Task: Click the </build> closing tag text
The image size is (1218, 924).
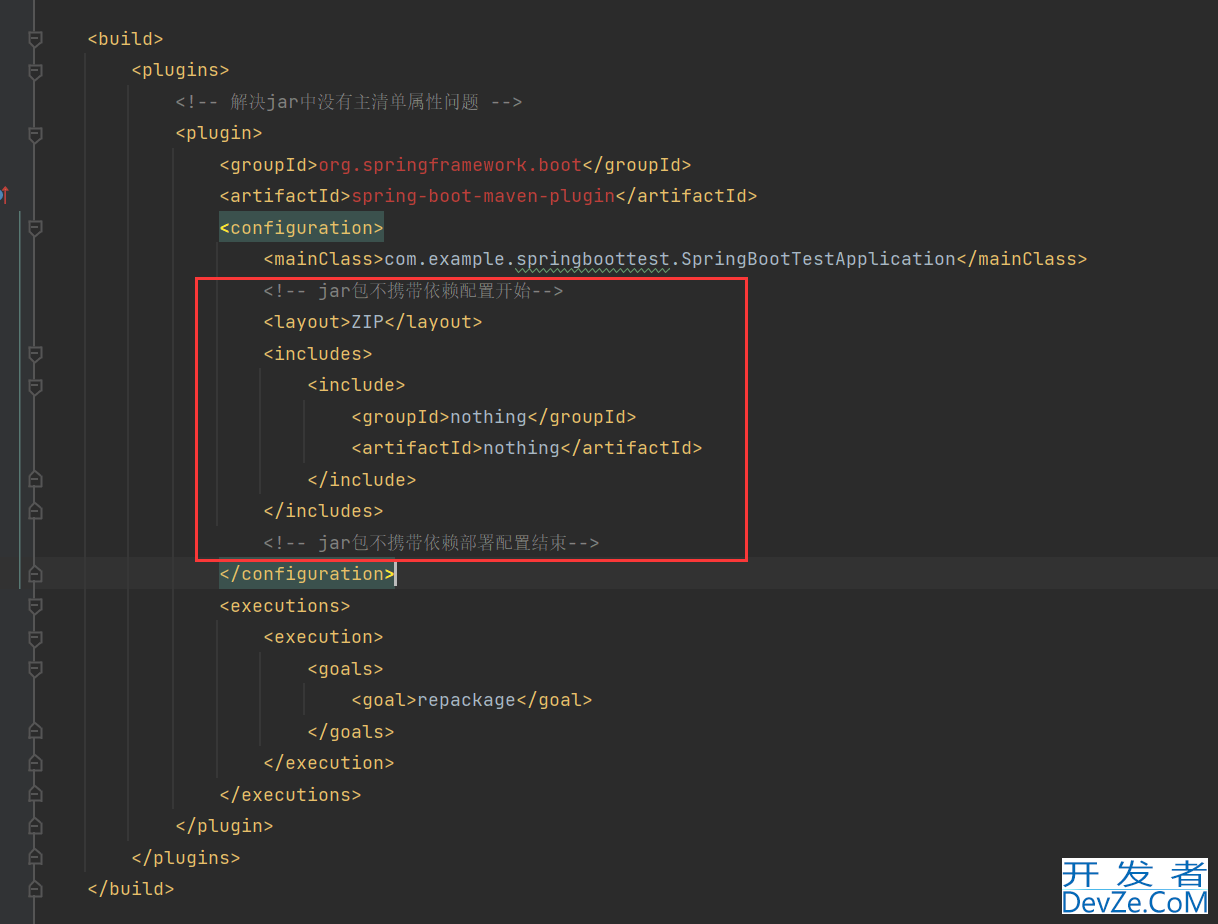Action: pyautogui.click(x=131, y=889)
